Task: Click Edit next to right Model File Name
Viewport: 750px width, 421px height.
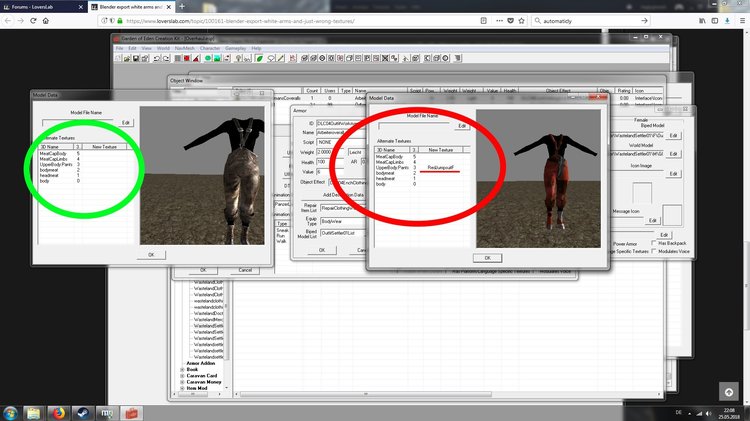Action: pyautogui.click(x=462, y=126)
